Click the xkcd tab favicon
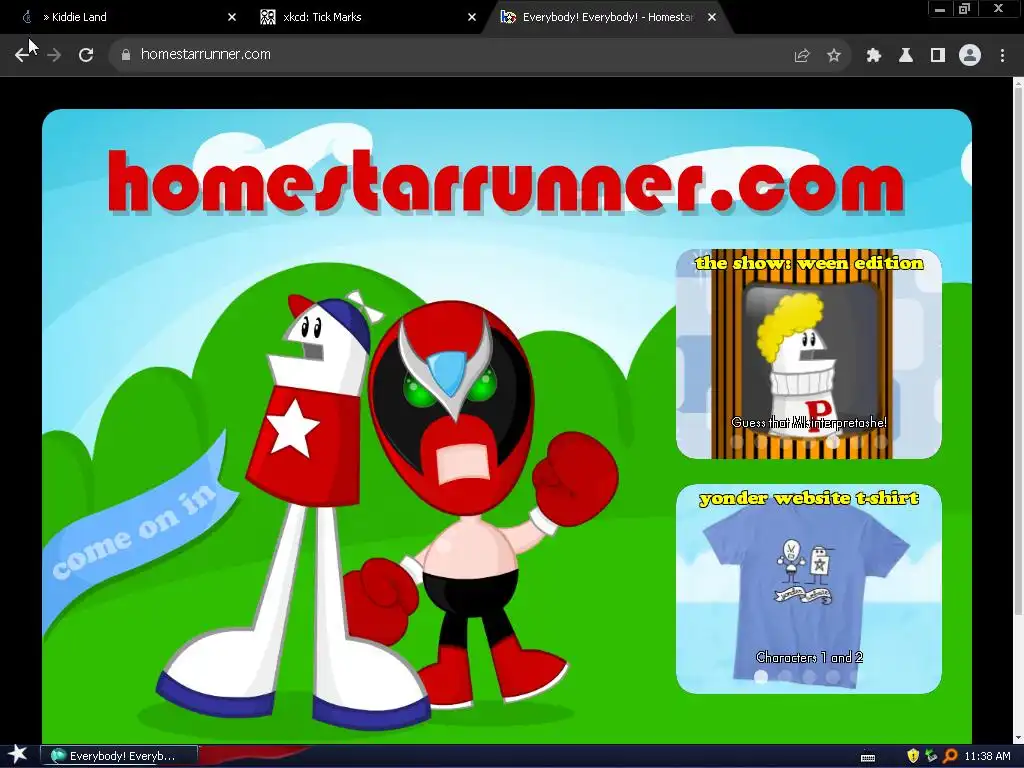Screen dimensions: 1024x768 pos(267,17)
